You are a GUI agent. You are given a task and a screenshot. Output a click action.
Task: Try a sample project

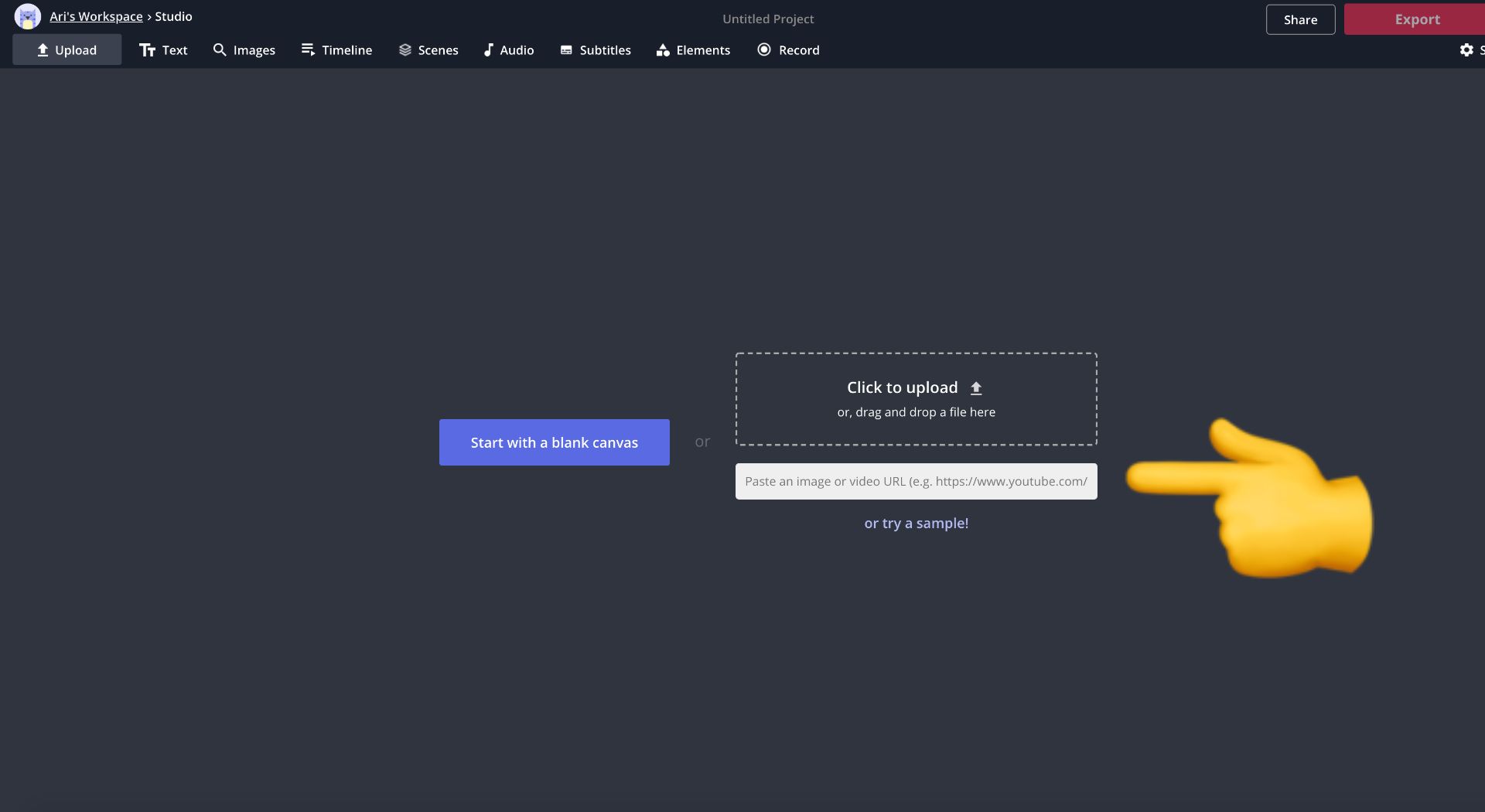point(916,523)
